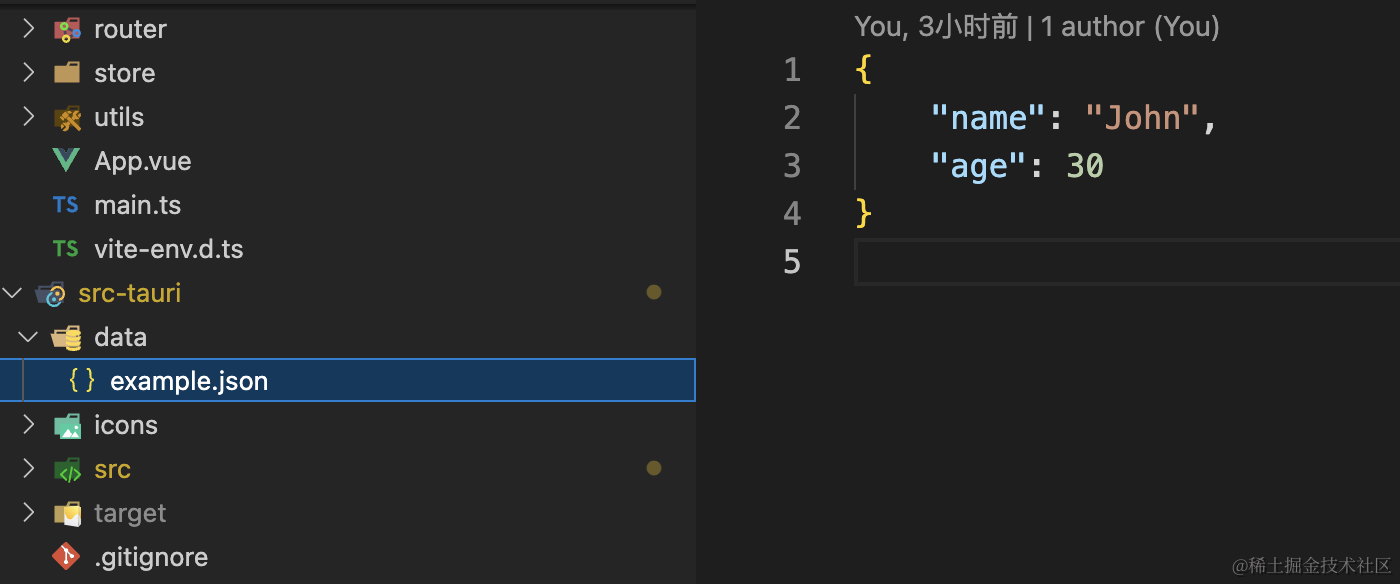Expand the target folder chevron
The width and height of the screenshot is (1400, 584).
29,513
